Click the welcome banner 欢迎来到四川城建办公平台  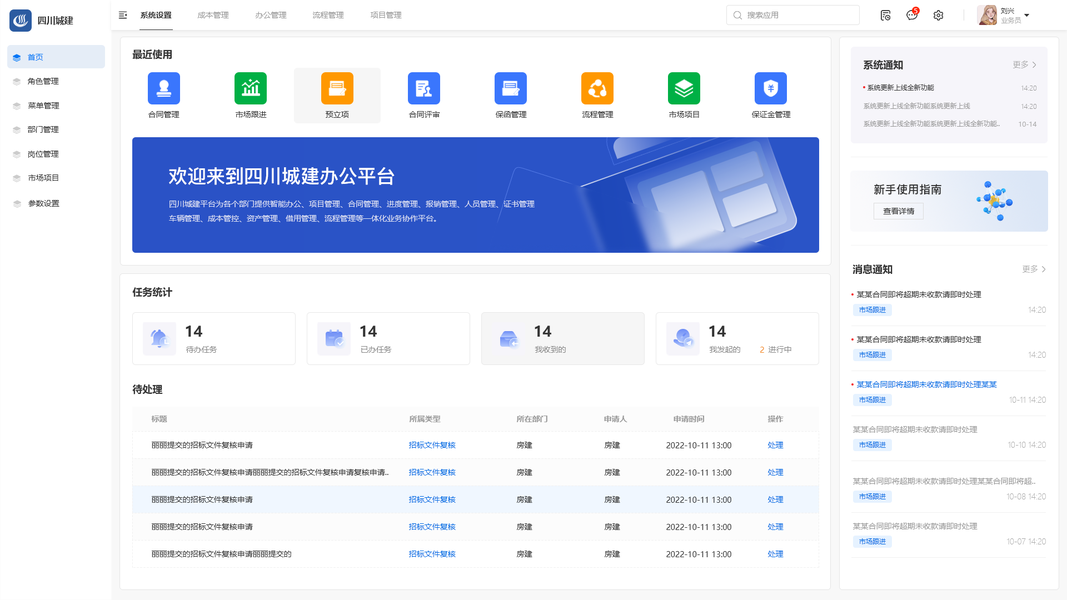coord(475,195)
